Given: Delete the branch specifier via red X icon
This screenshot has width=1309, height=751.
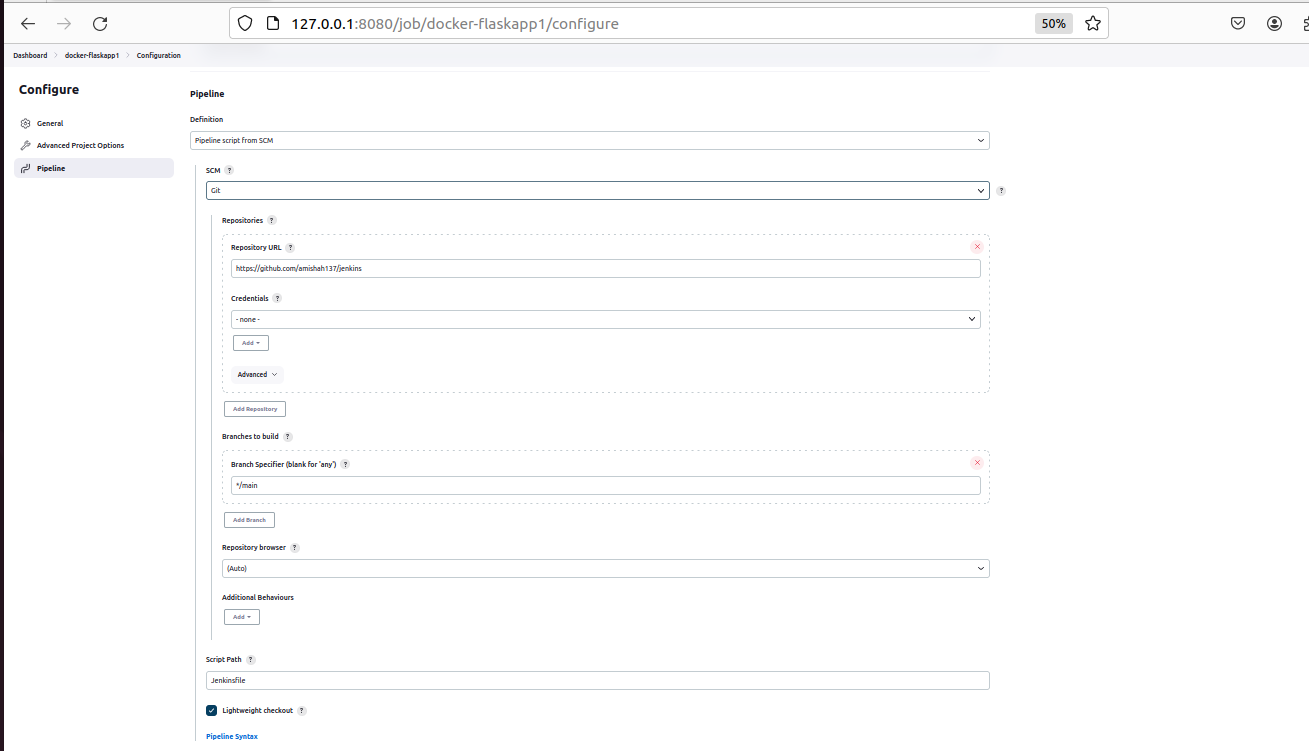Looking at the screenshot, I should [977, 462].
